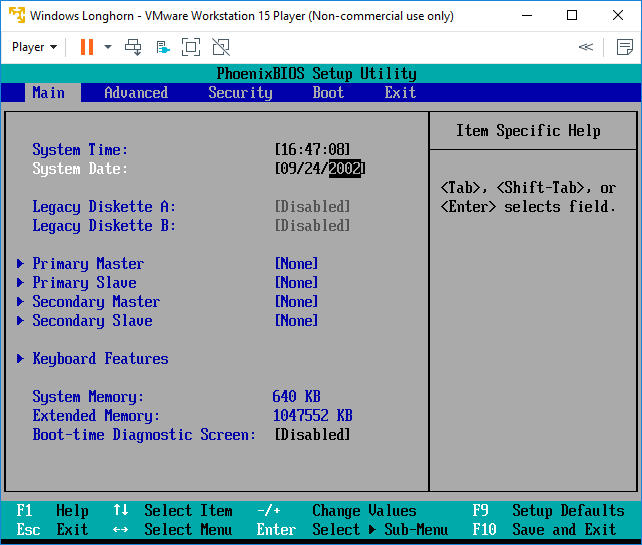Toggle Unity mode icon
This screenshot has width=642, height=545.
coord(221,47)
